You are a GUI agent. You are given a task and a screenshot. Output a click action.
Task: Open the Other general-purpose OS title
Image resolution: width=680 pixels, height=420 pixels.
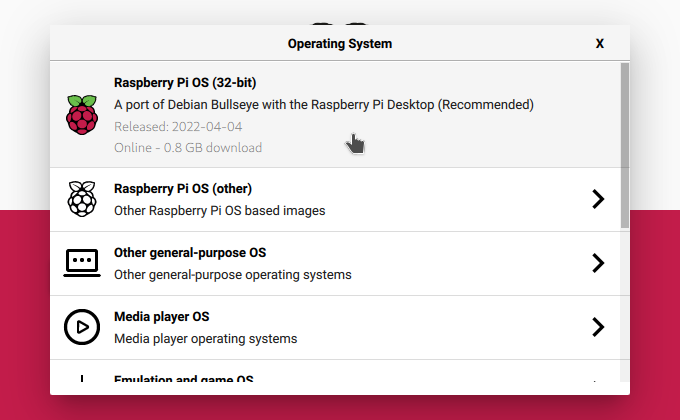point(190,253)
